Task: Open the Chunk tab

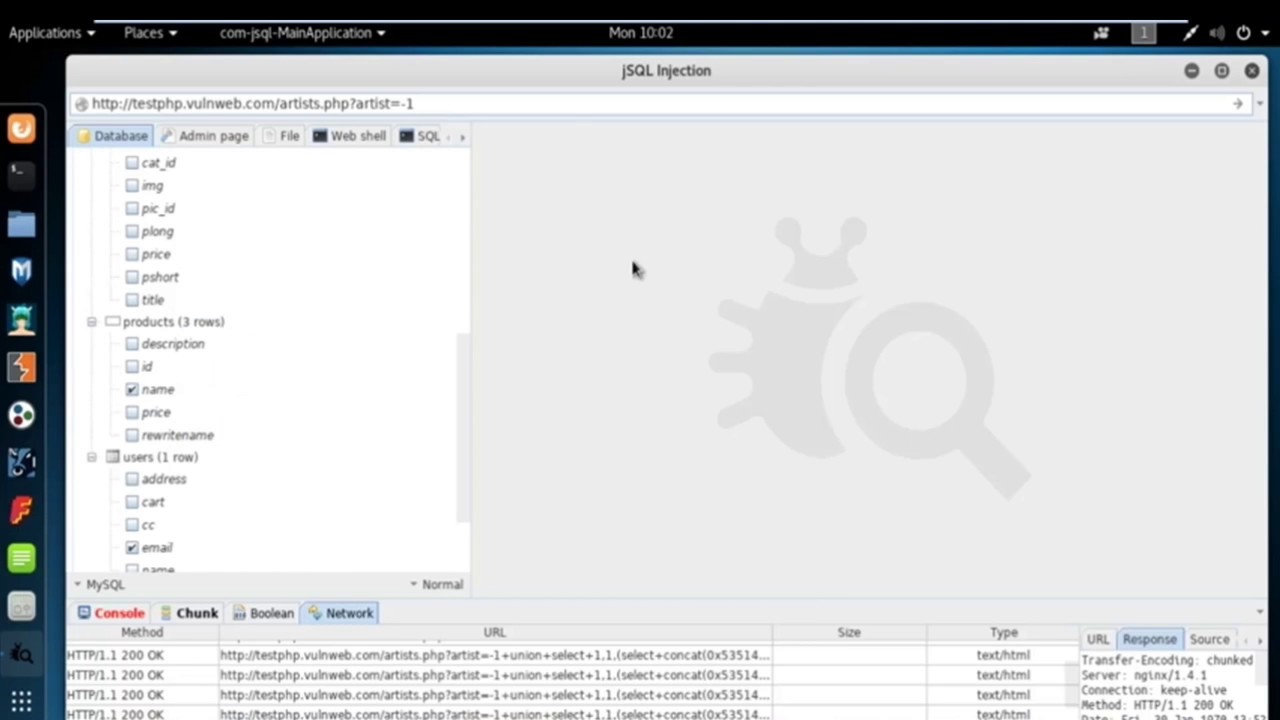Action: (189, 613)
